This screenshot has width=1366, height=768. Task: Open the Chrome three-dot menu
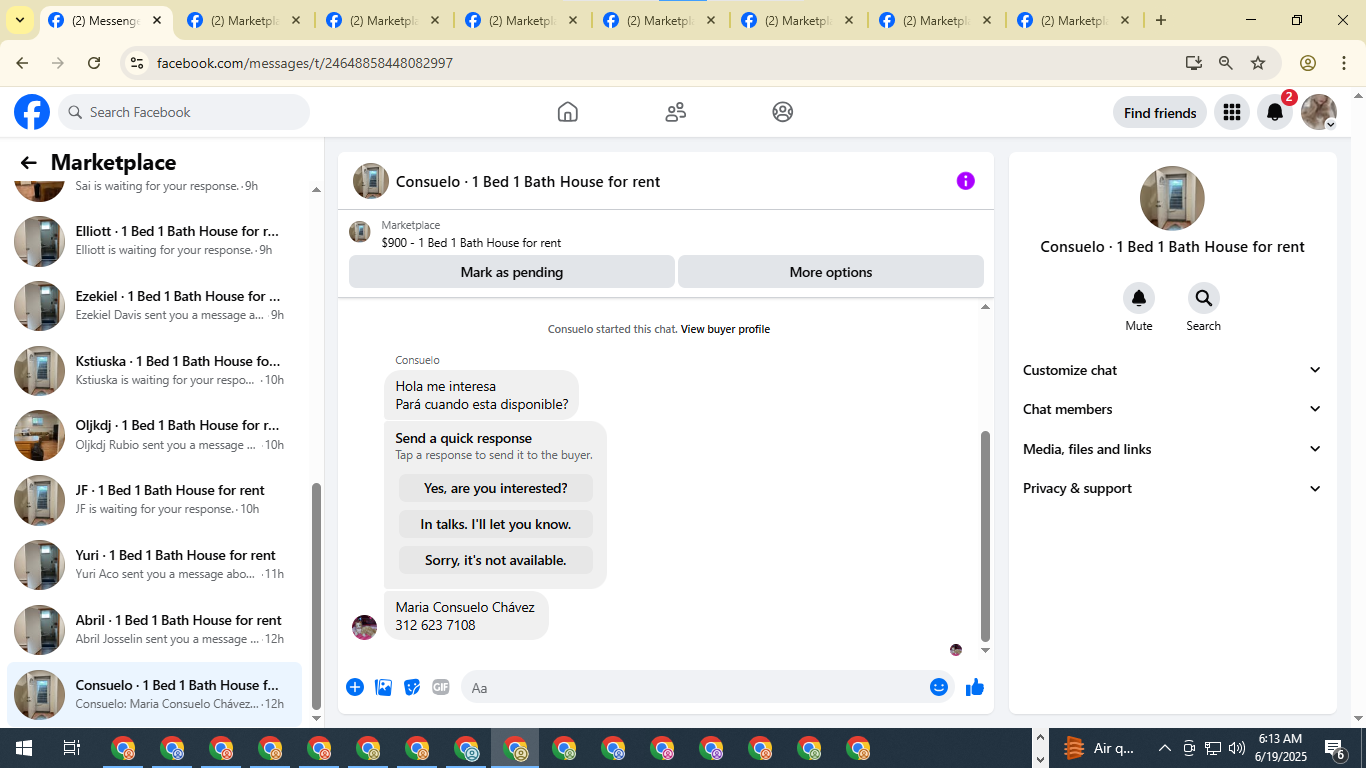click(x=1344, y=63)
